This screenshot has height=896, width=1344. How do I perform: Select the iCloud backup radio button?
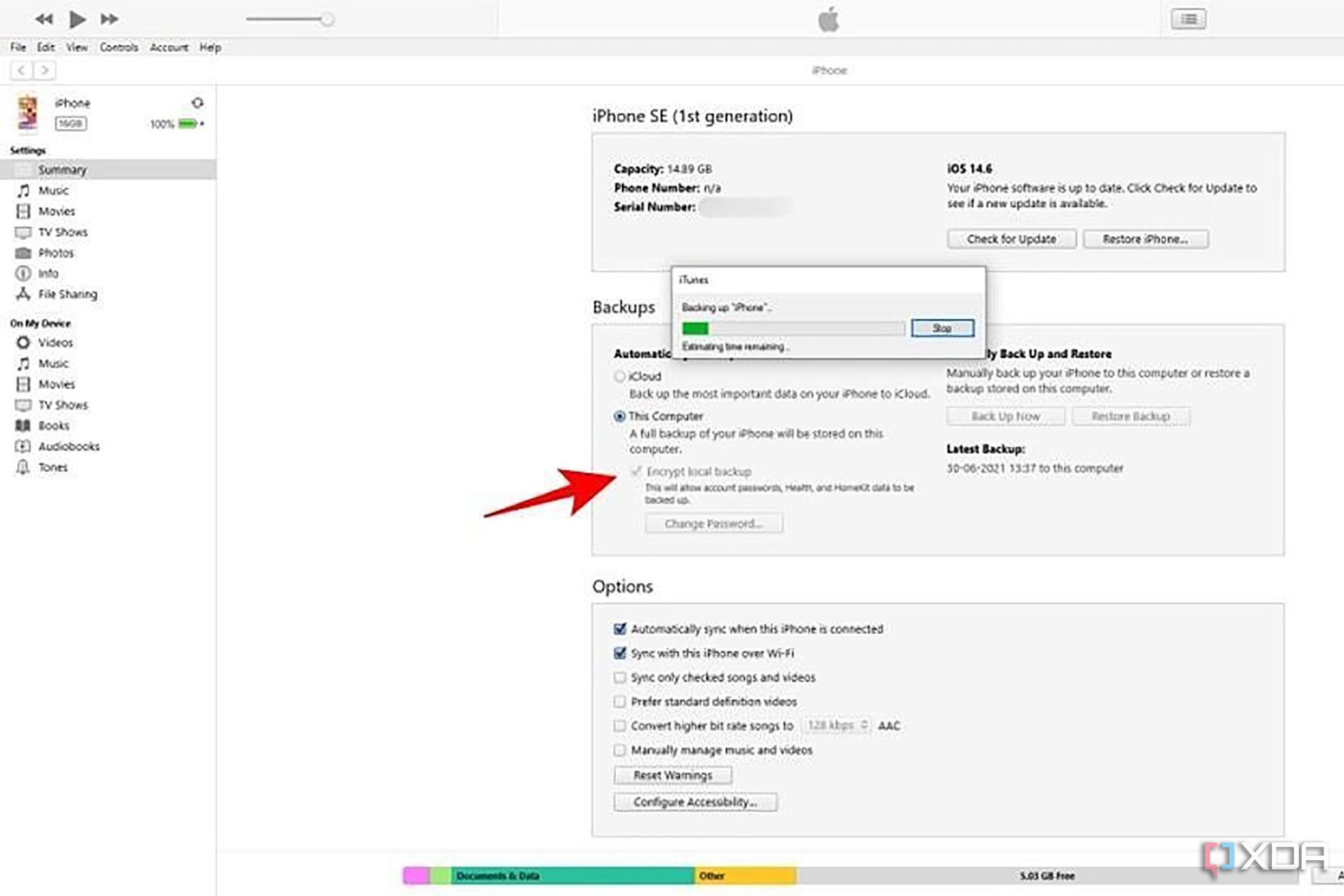pyautogui.click(x=620, y=376)
